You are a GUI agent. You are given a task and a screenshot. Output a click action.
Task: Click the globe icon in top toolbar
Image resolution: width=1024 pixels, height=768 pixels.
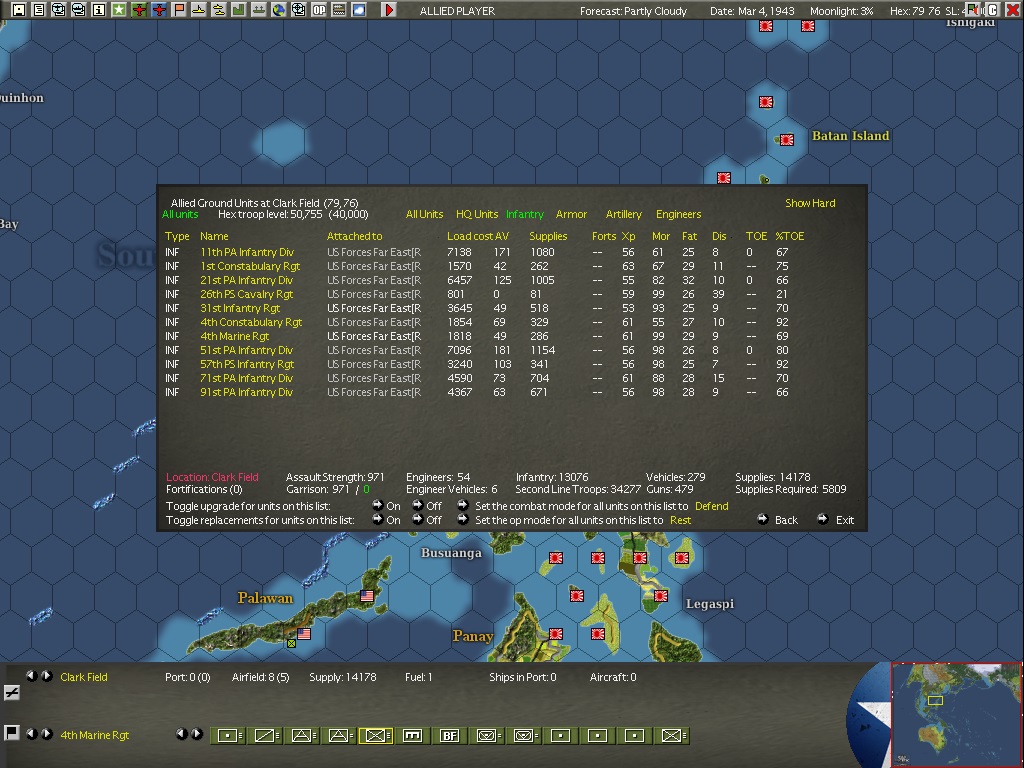(279, 10)
